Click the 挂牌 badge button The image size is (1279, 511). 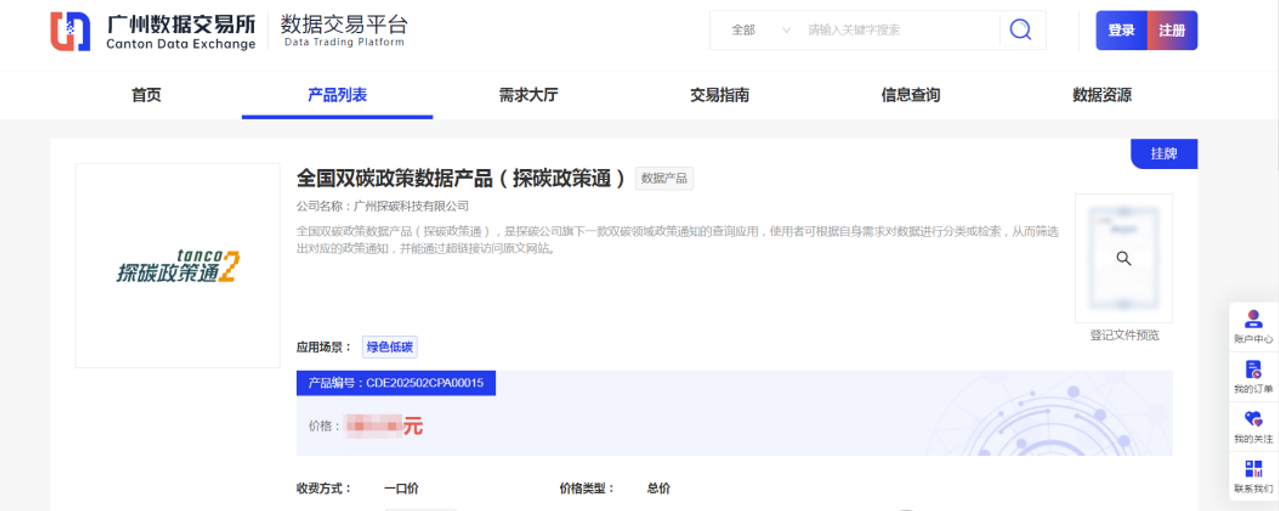[x=1164, y=154]
